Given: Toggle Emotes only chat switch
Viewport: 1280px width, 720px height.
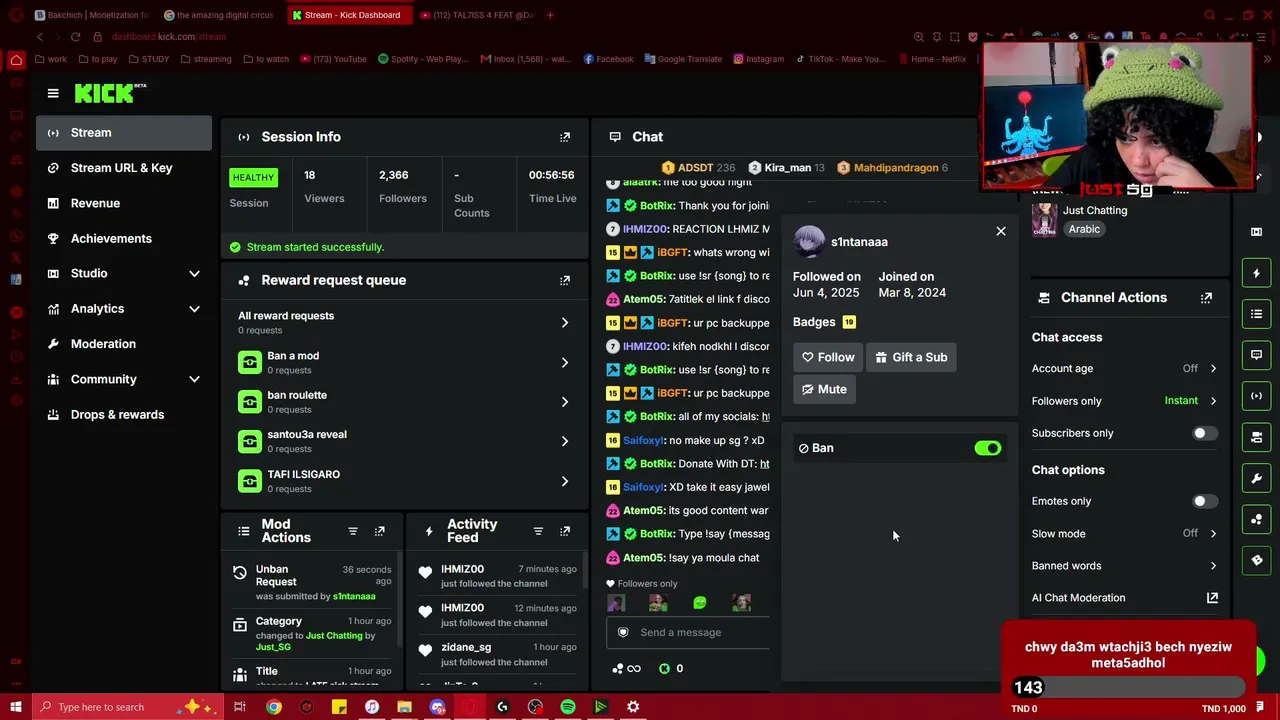Looking at the screenshot, I should point(1205,501).
